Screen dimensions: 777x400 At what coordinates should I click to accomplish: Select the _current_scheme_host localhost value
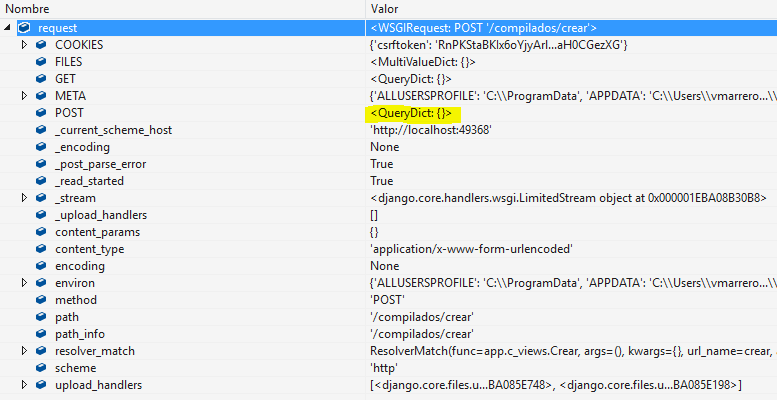[431, 130]
